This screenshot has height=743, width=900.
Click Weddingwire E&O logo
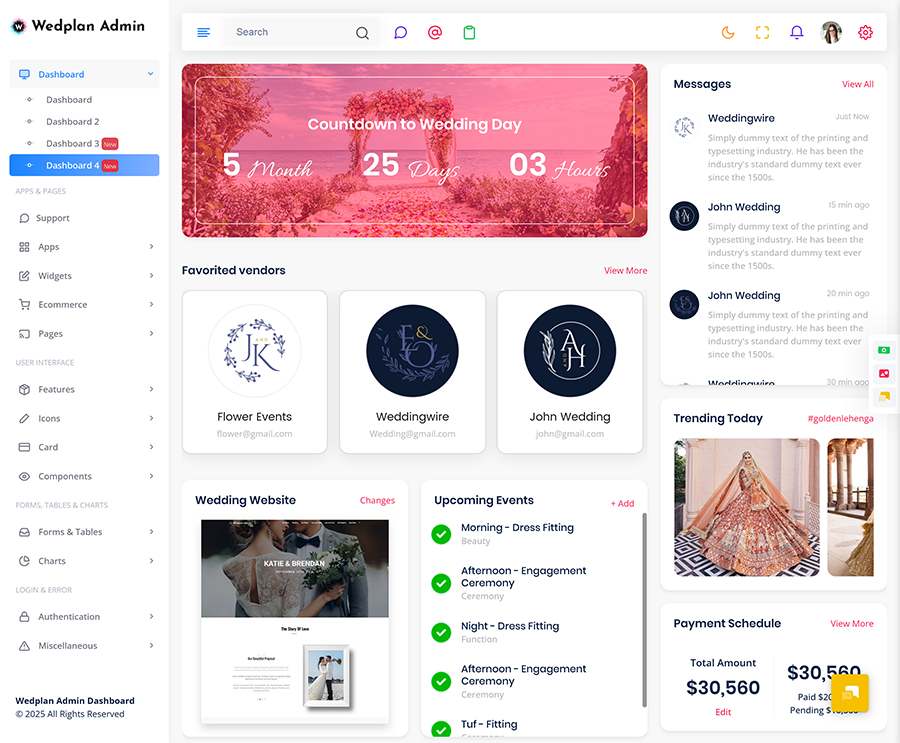coord(412,351)
